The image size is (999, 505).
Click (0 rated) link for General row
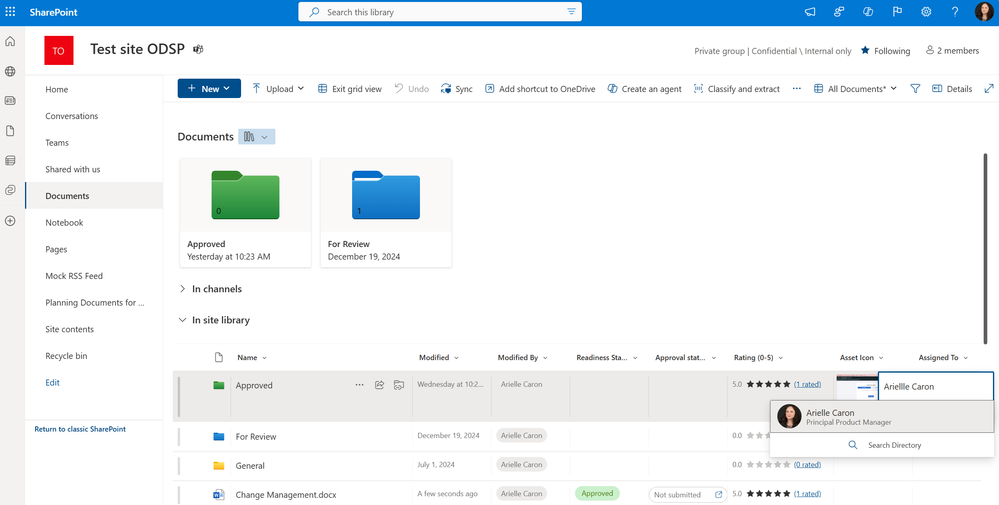[807, 464]
